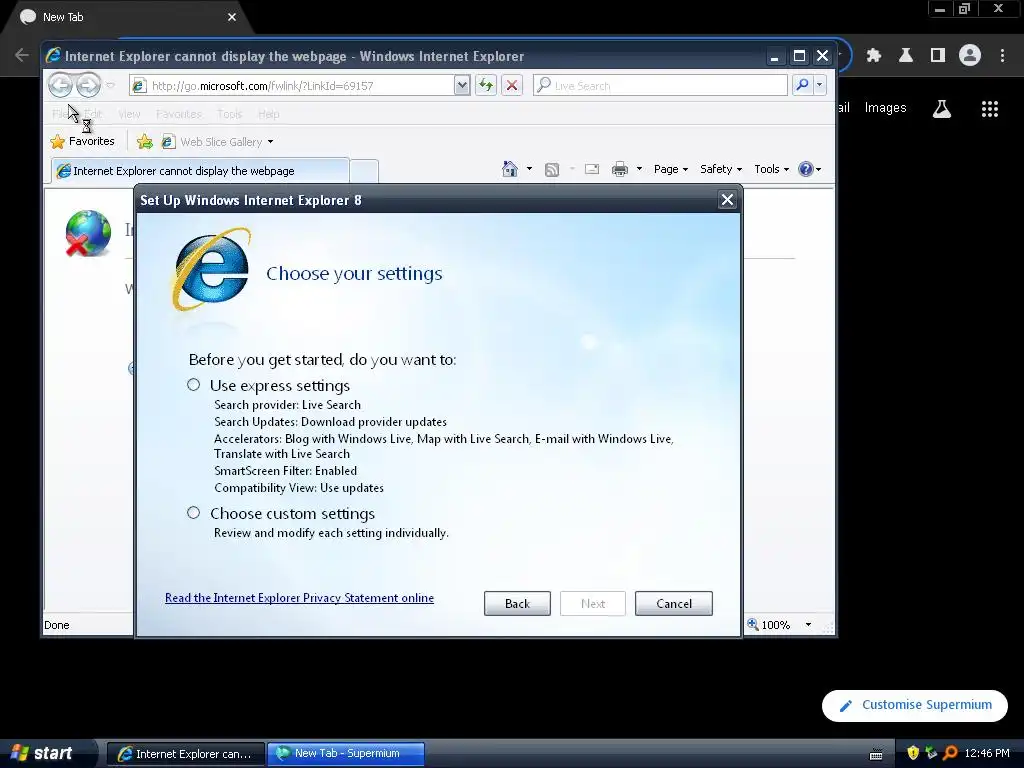Select the Choose custom settings option
Screen dimensions: 1024x768
coord(193,513)
